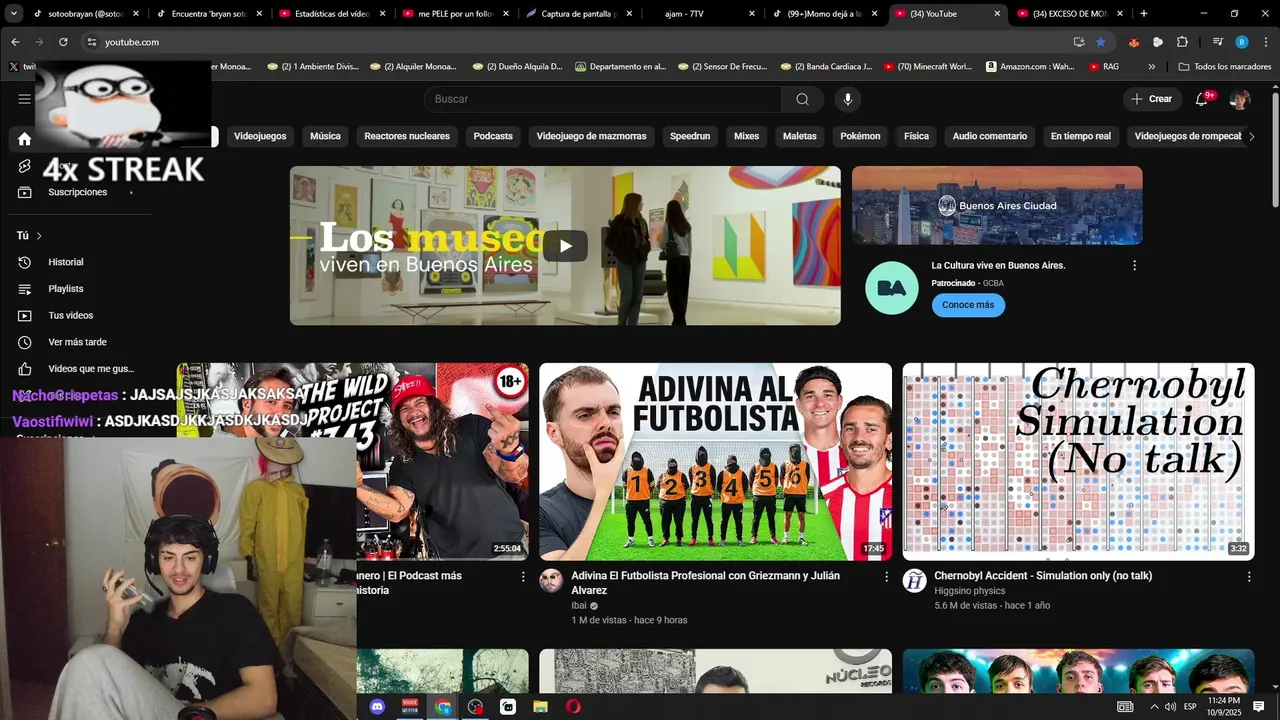The height and width of the screenshot is (720, 1280).
Task: View site information icon in address bar
Action: [91, 42]
